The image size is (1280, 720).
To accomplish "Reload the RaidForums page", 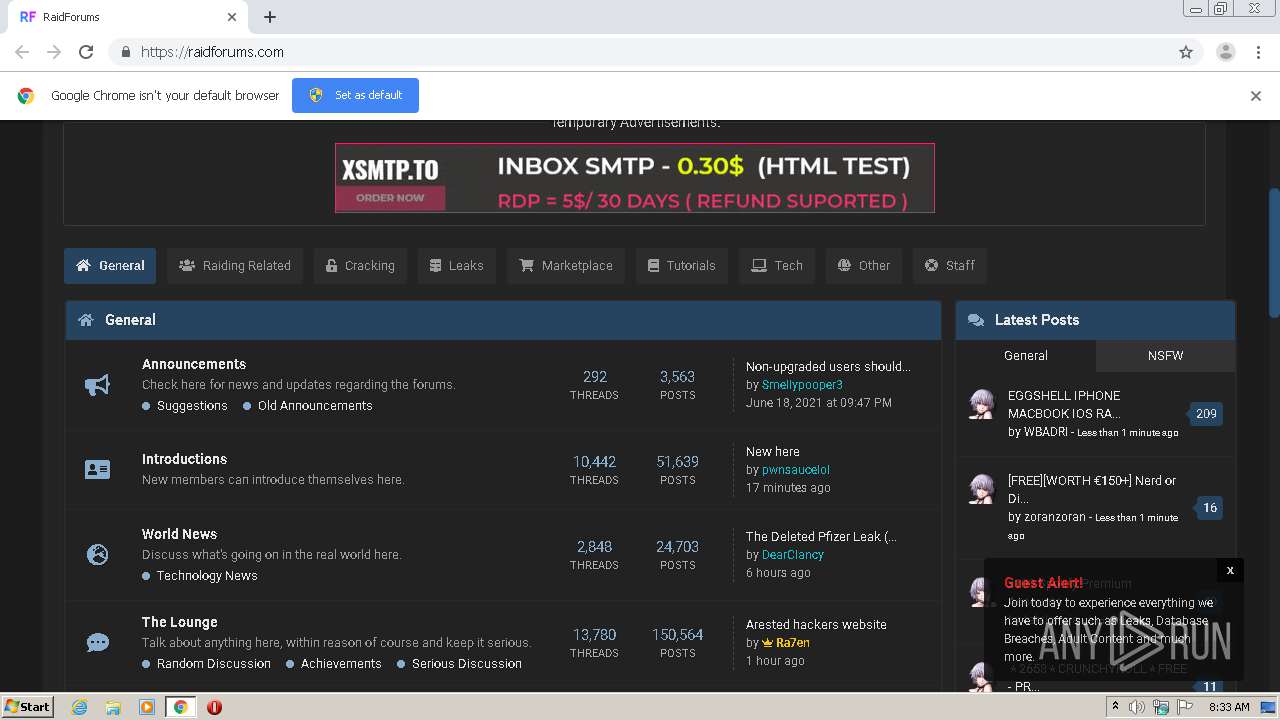I will tap(86, 52).
